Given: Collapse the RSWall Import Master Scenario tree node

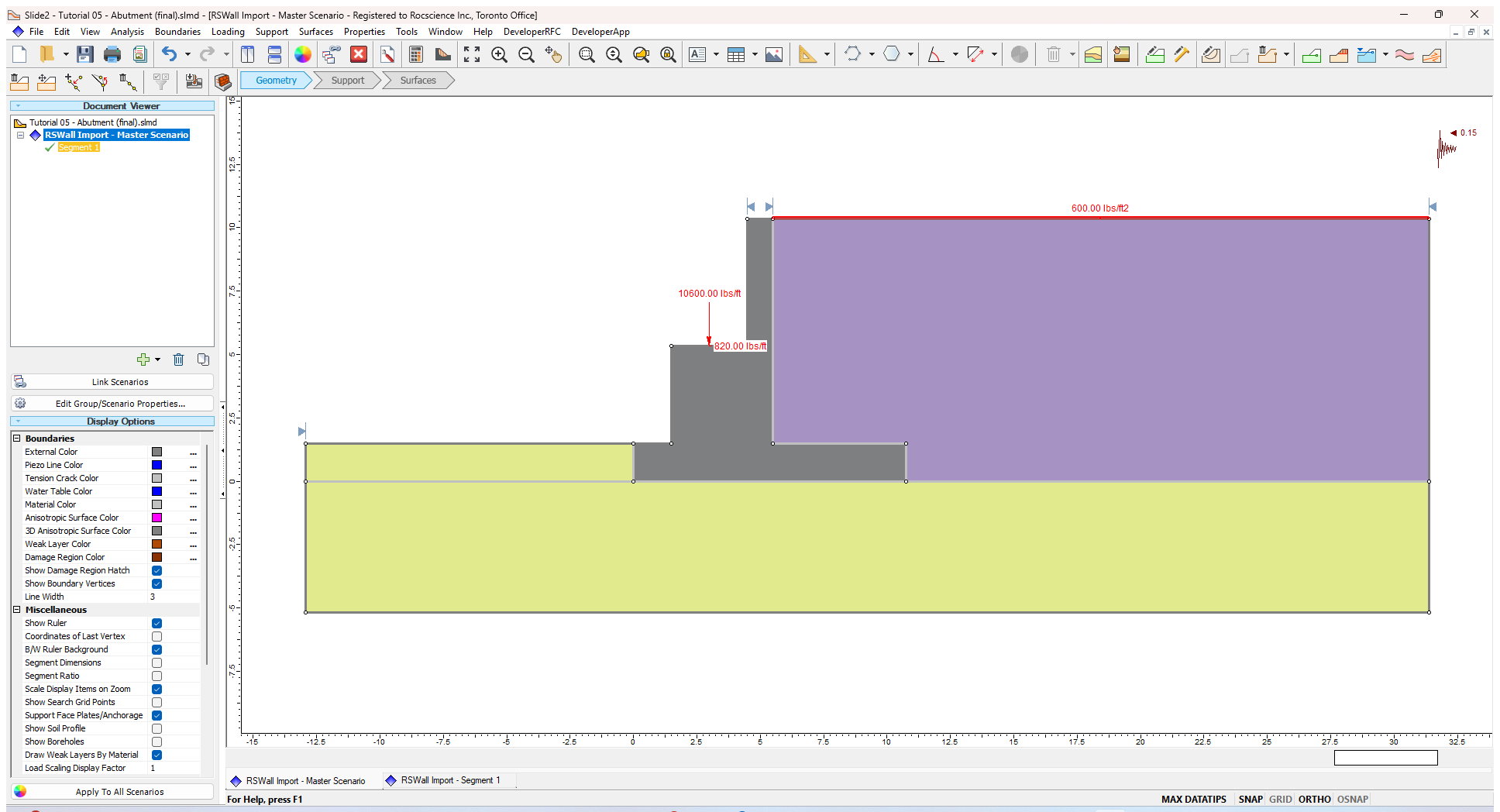Looking at the screenshot, I should pyautogui.click(x=21, y=135).
